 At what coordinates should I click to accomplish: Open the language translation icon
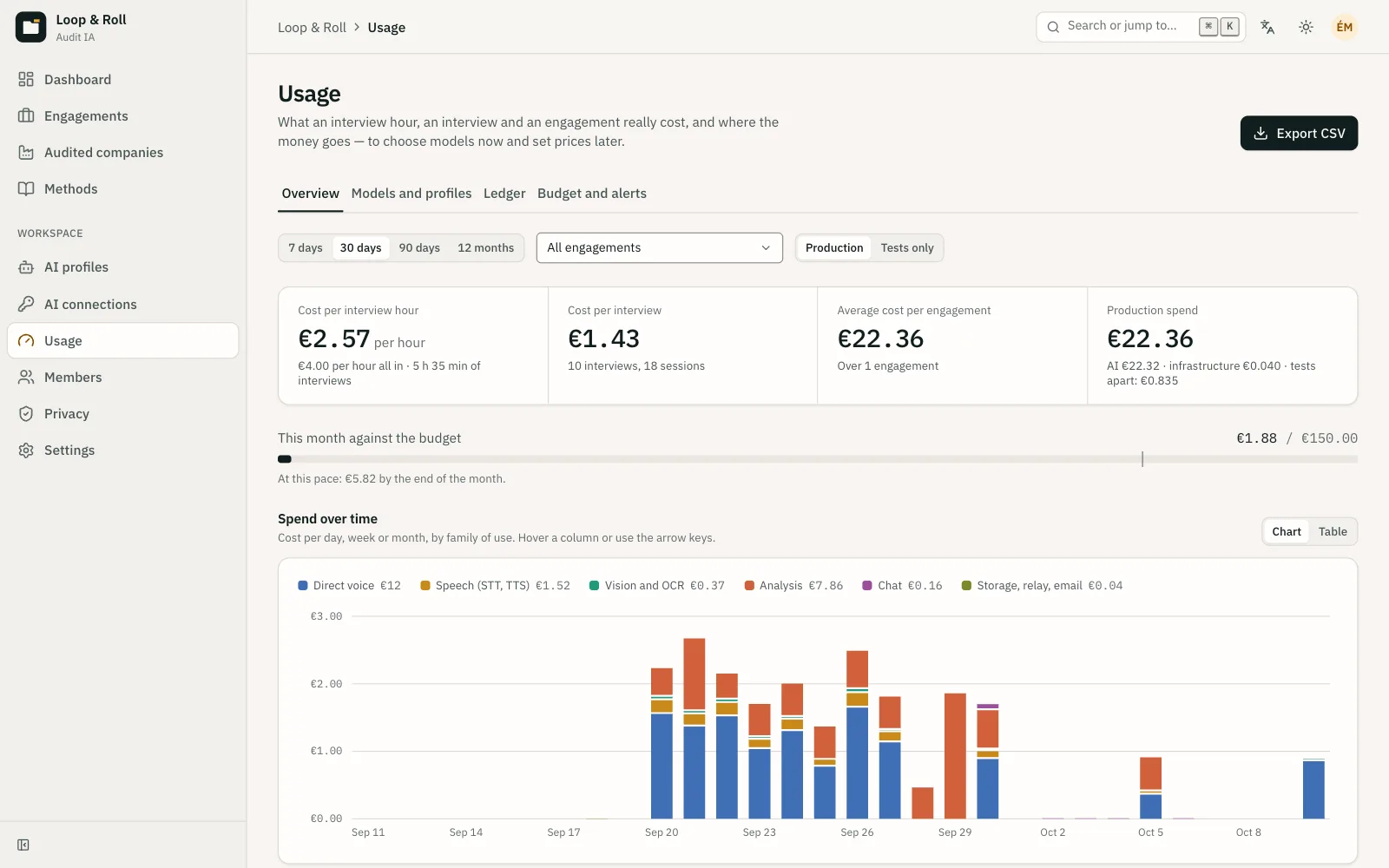click(1267, 27)
